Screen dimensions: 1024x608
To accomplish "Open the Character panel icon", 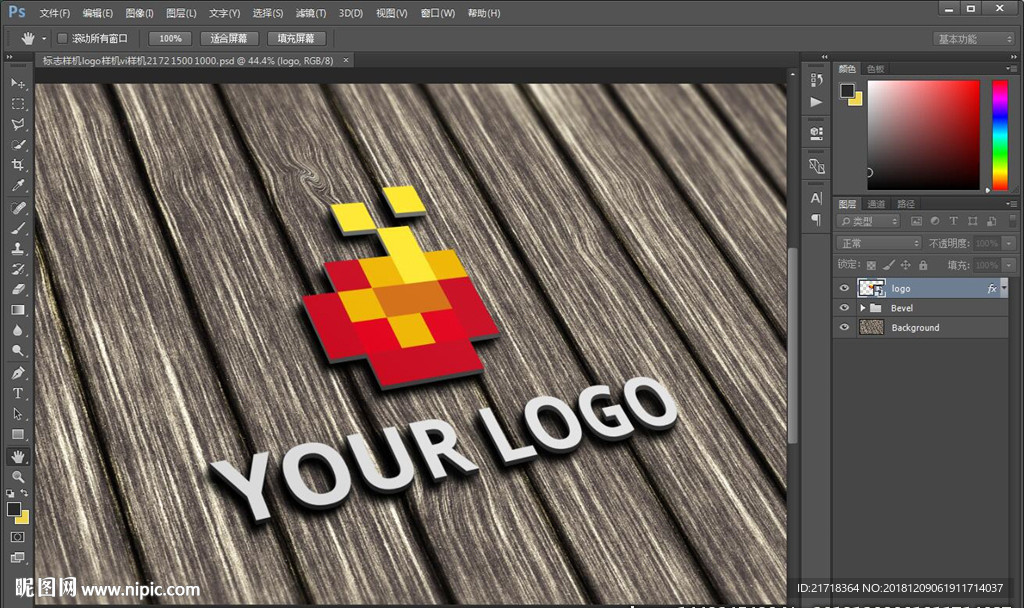I will point(816,198).
